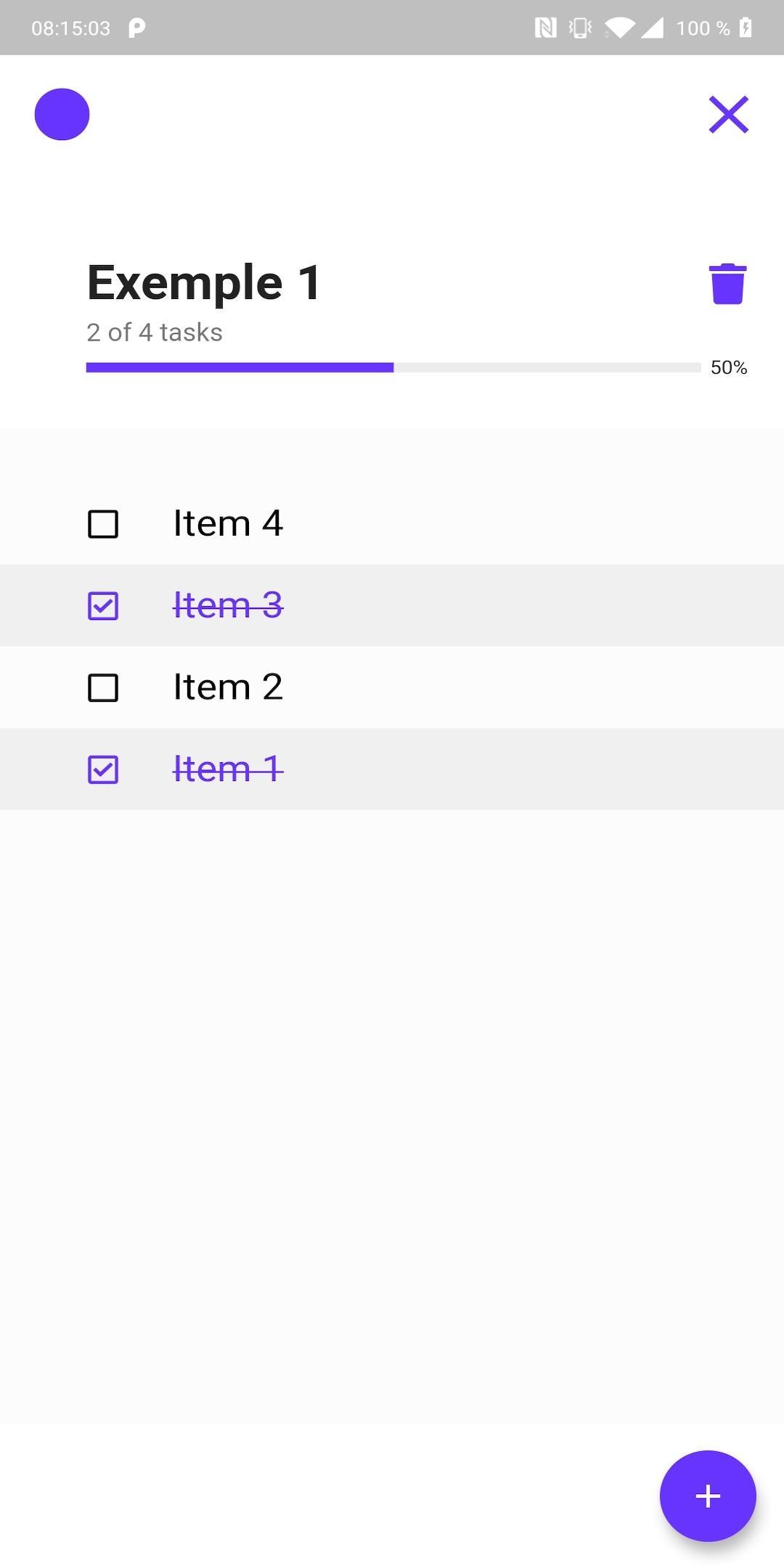This screenshot has height=1568, width=784.
Task: Check the Item 2 checkbox
Action: [103, 687]
